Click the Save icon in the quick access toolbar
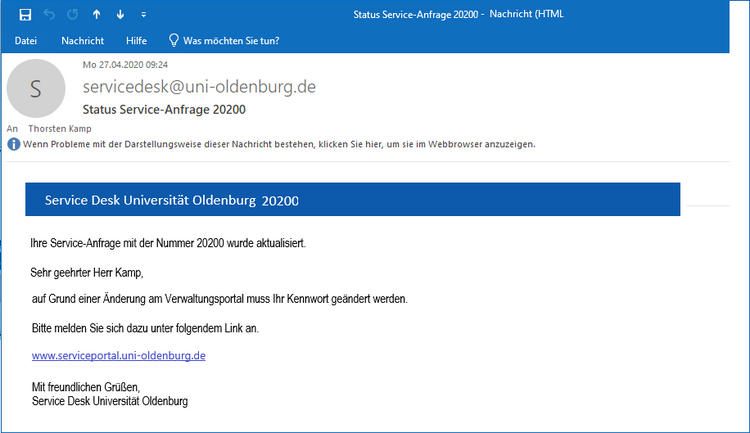750x433 pixels. pyautogui.click(x=25, y=15)
